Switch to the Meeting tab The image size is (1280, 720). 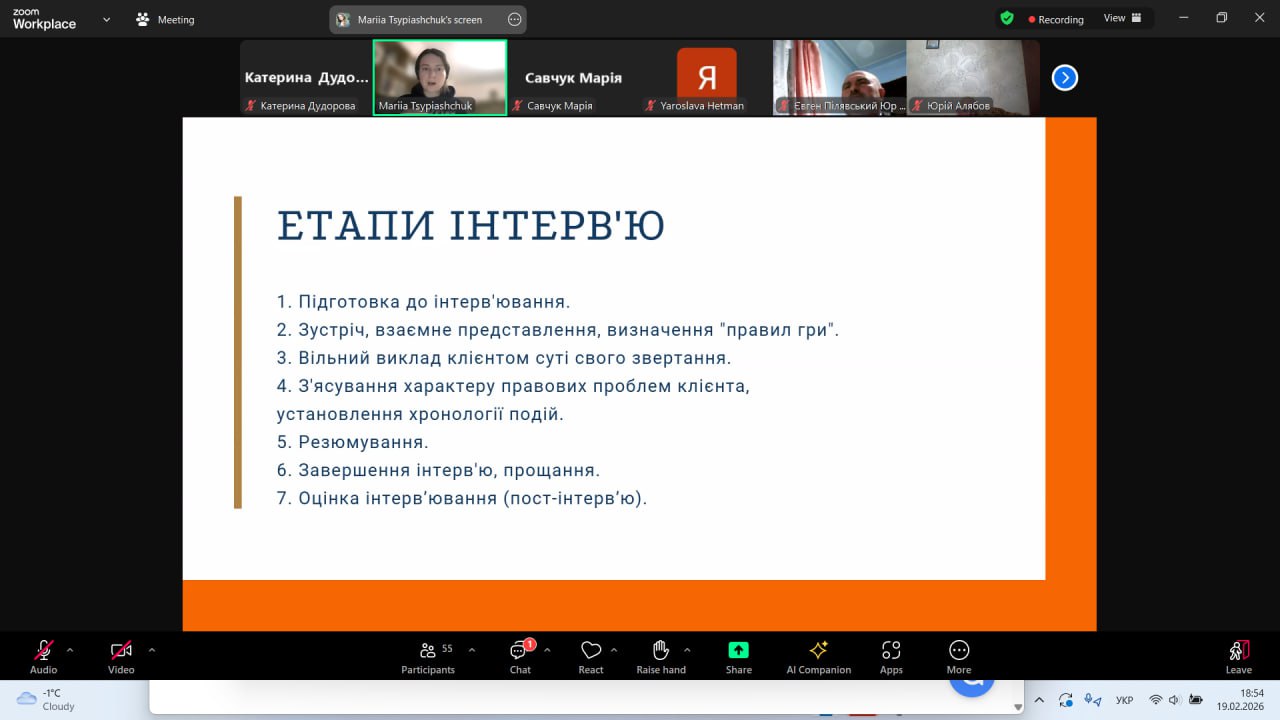[x=166, y=19]
